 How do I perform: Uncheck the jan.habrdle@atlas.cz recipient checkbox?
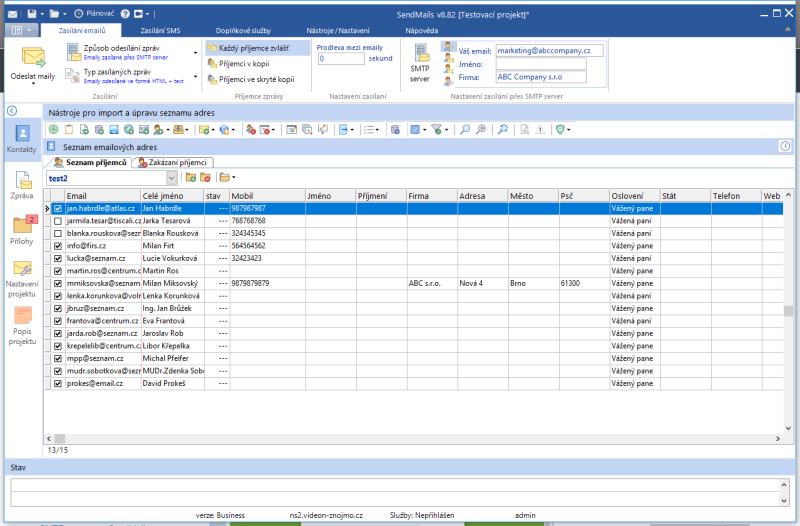58,209
